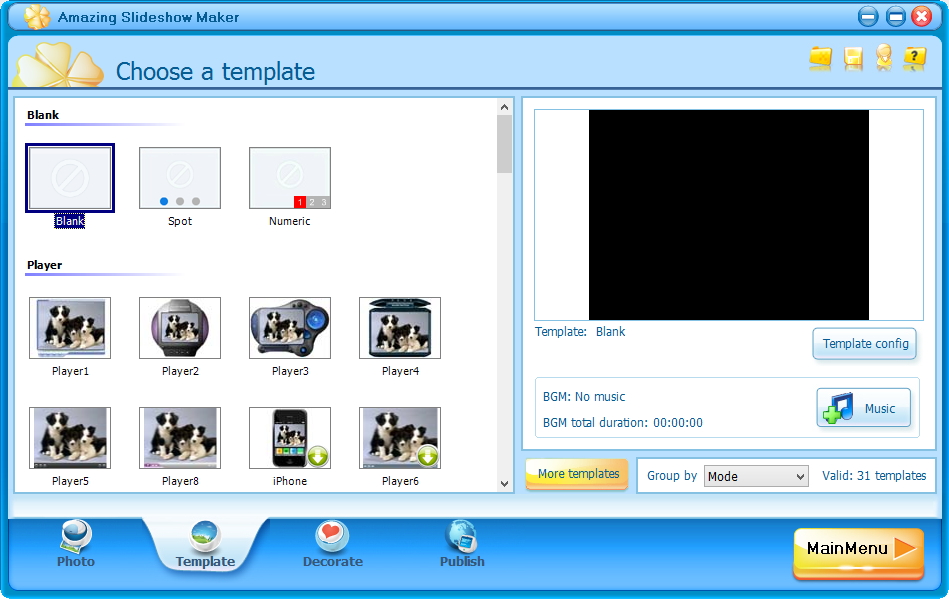The width and height of the screenshot is (949, 599).
Task: Select the Numeric template thumbnail
Action: (290, 178)
